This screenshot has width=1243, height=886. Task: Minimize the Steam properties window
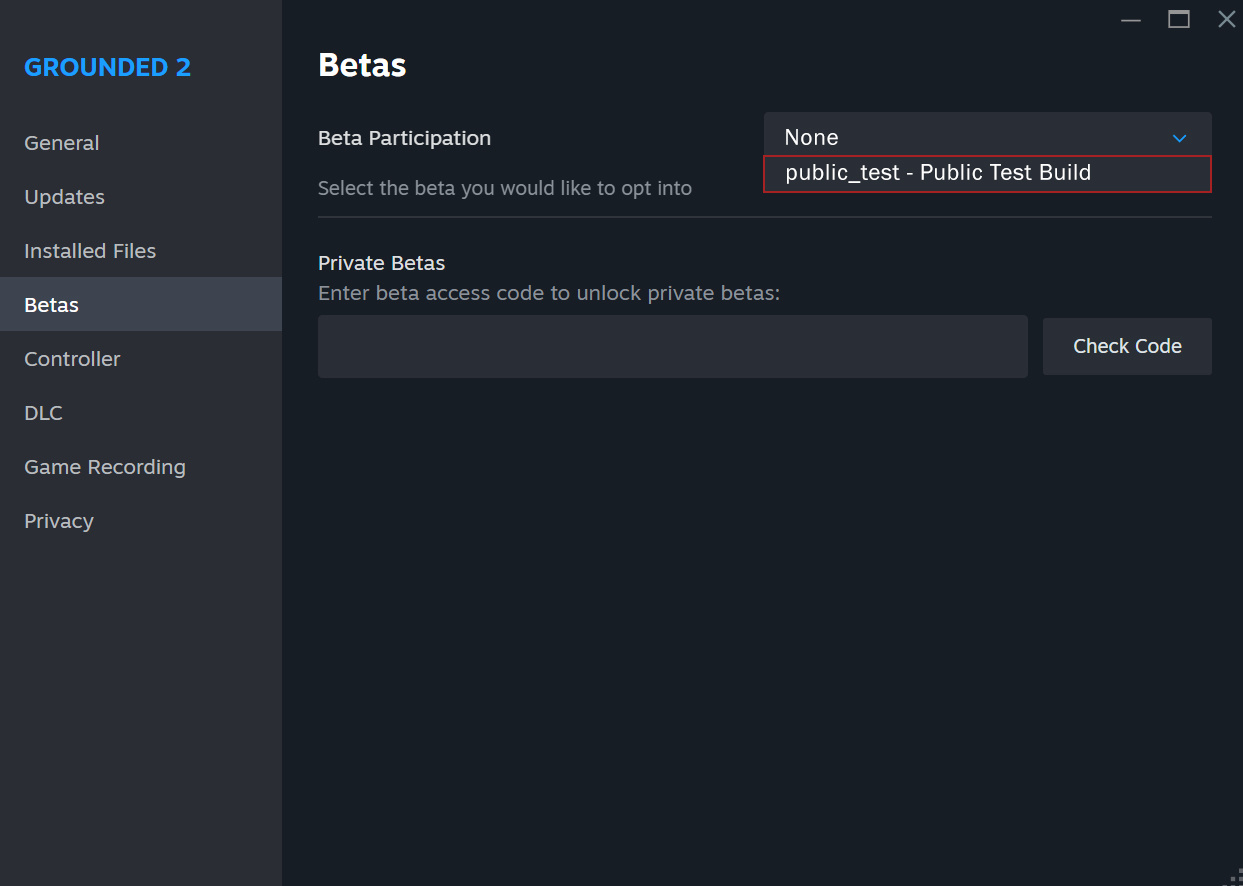[x=1131, y=19]
